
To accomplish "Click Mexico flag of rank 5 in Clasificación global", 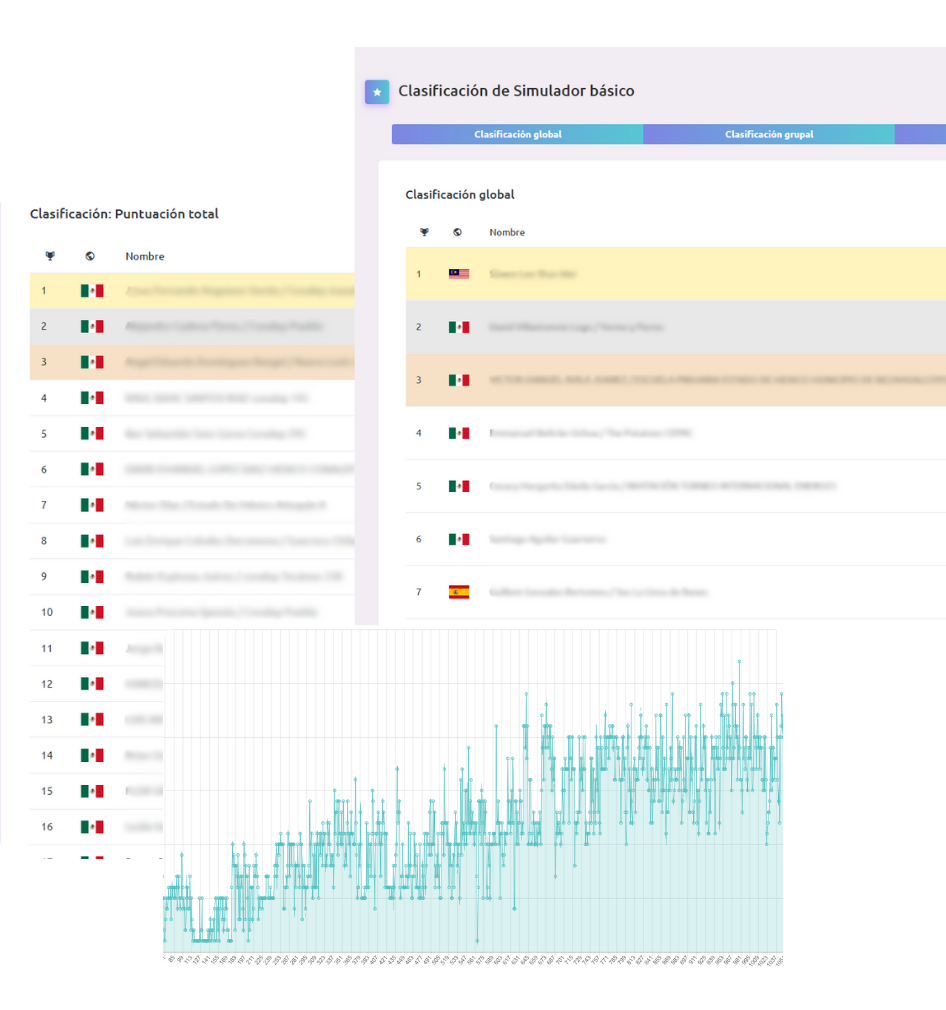I will tap(459, 486).
